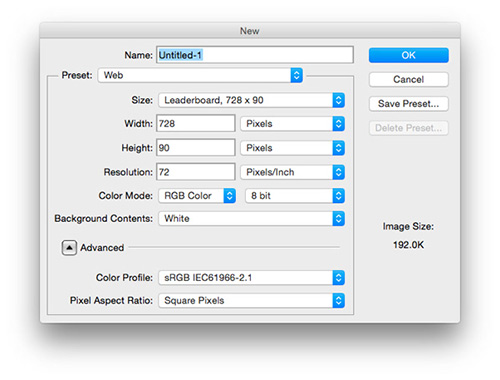Click the Color Mode label
The image size is (500, 380).
point(125,196)
